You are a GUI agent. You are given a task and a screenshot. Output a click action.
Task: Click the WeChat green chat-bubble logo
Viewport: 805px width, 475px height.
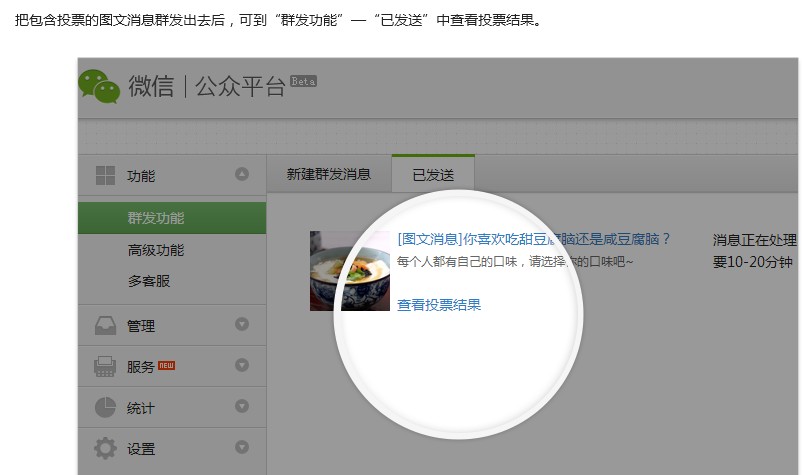[x=99, y=86]
